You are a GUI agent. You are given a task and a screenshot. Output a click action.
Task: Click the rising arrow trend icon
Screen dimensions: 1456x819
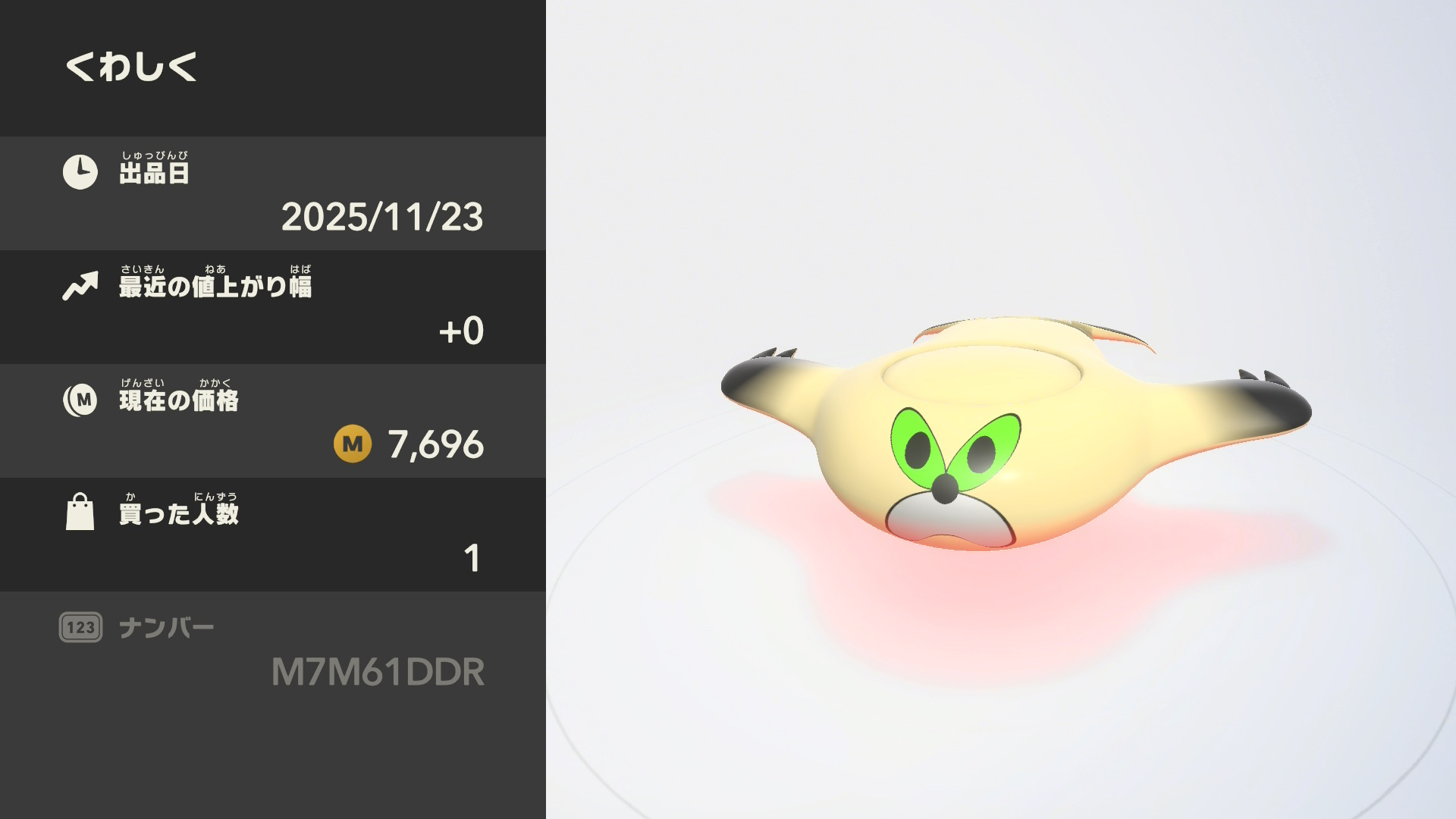click(x=80, y=286)
